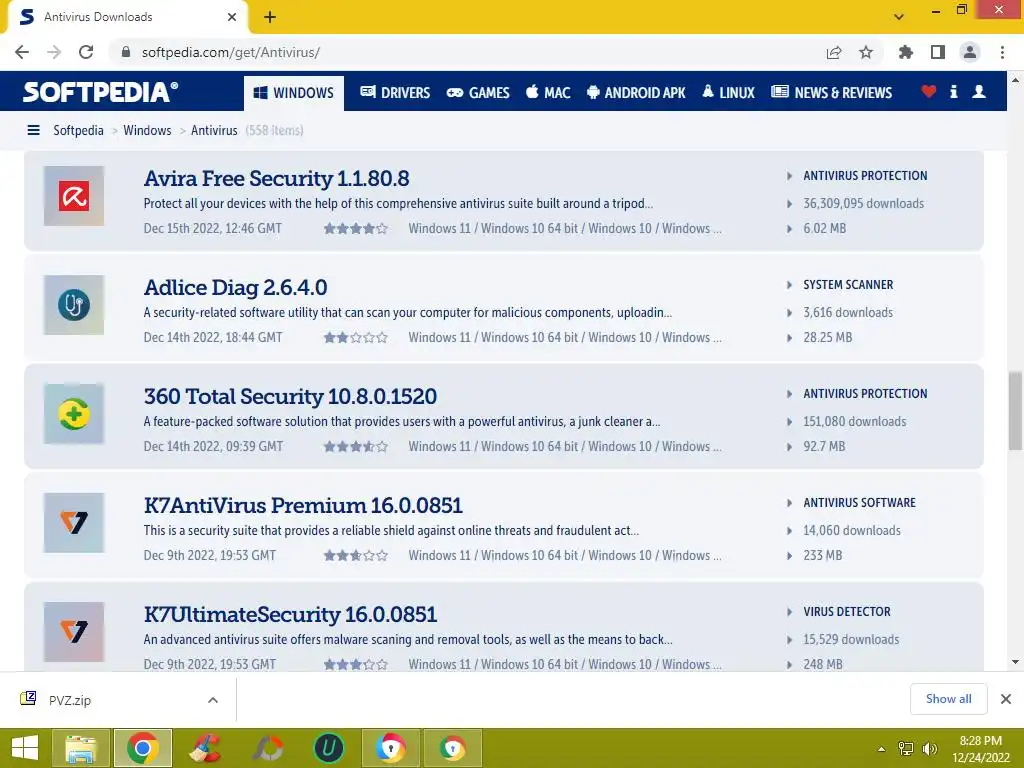Viewport: 1024px width, 768px height.
Task: Bookmark this tab with the star icon
Action: tap(866, 52)
